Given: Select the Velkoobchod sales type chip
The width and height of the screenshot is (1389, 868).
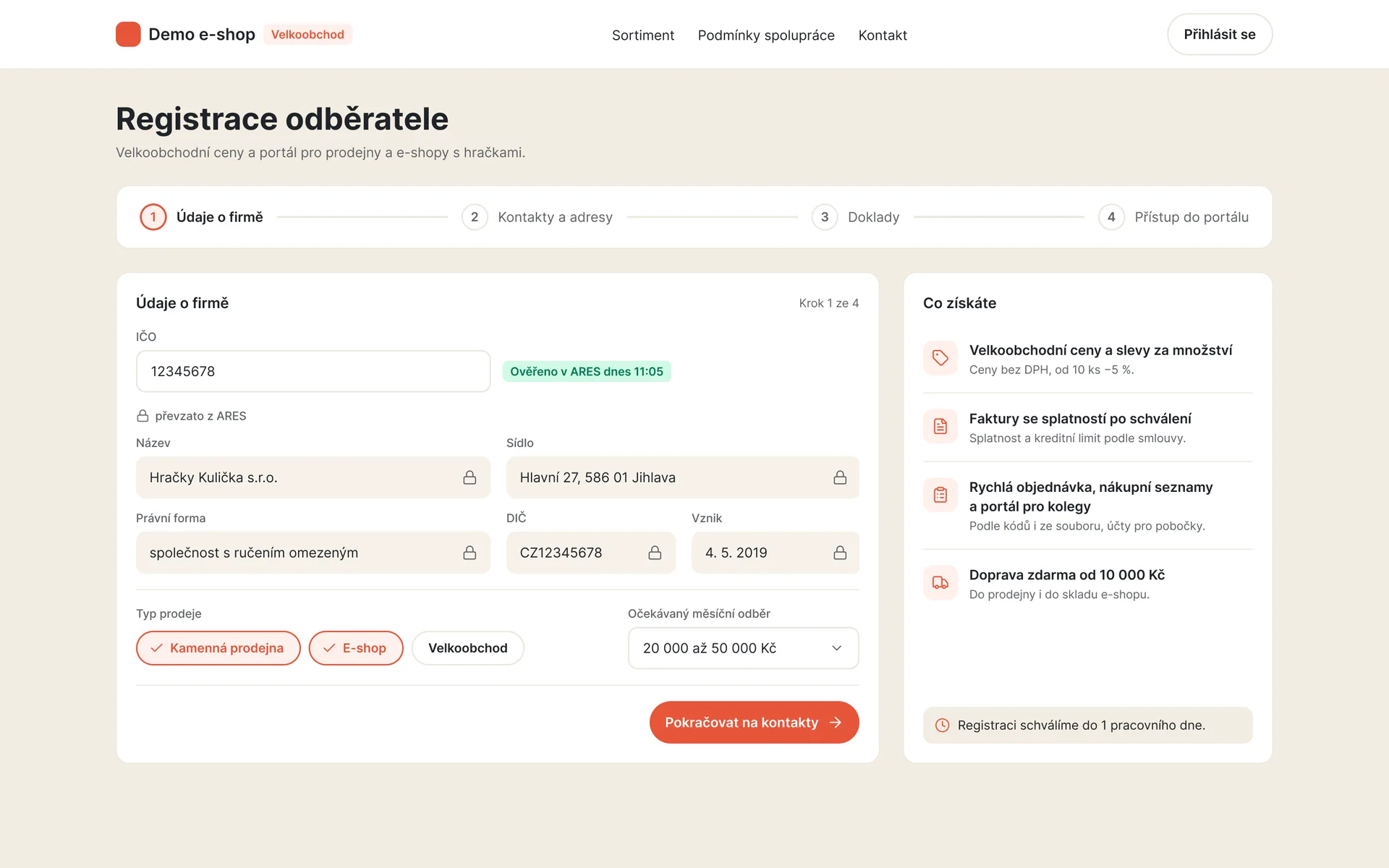Looking at the screenshot, I should pos(468,648).
